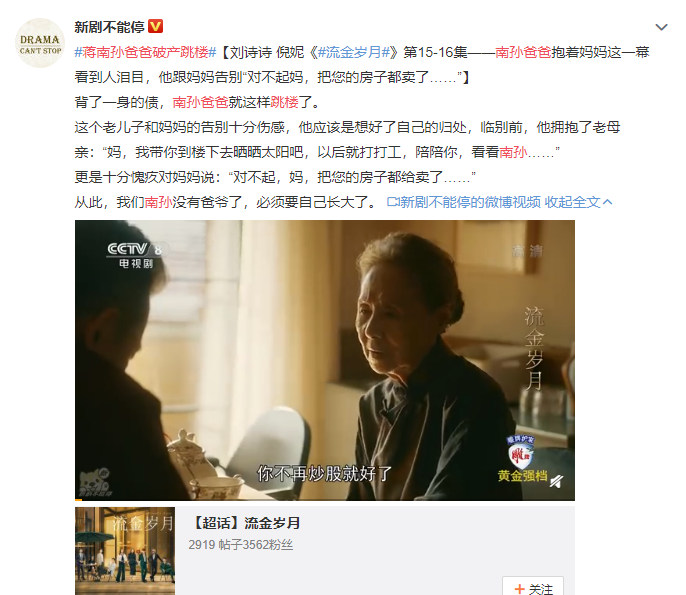This screenshot has width=686, height=595.
Task: Click the 2919 帖子 3562 粉丝 stats
Action: [241, 545]
